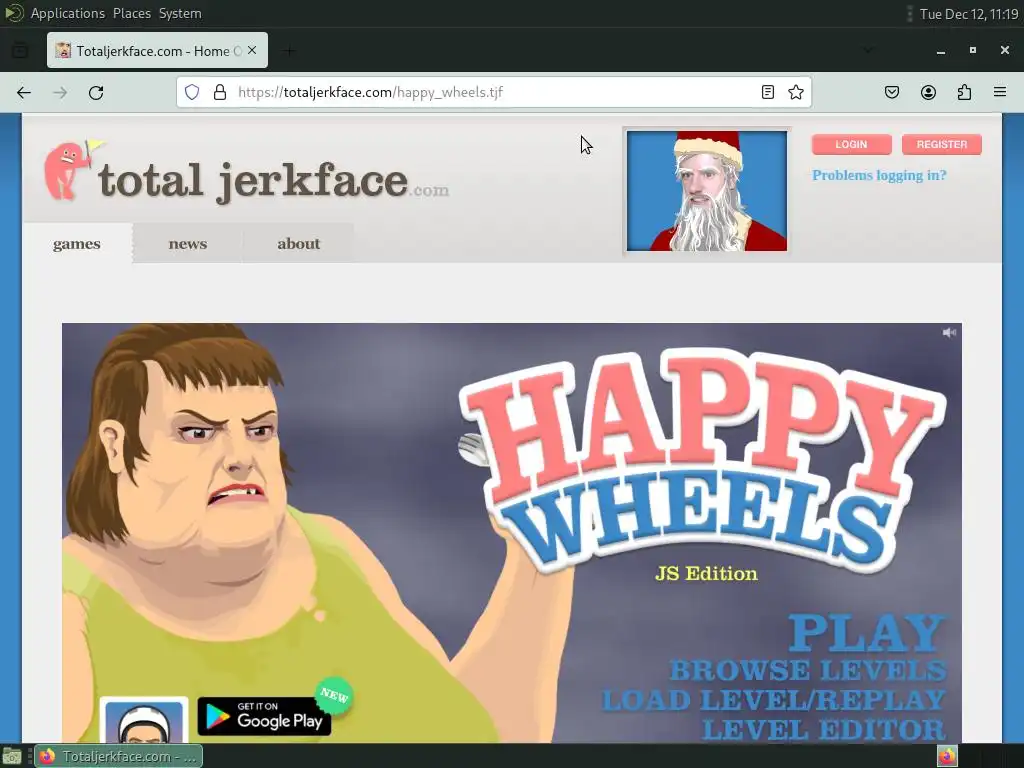Click LEVEL EDITOR in game menu

[x=824, y=729]
